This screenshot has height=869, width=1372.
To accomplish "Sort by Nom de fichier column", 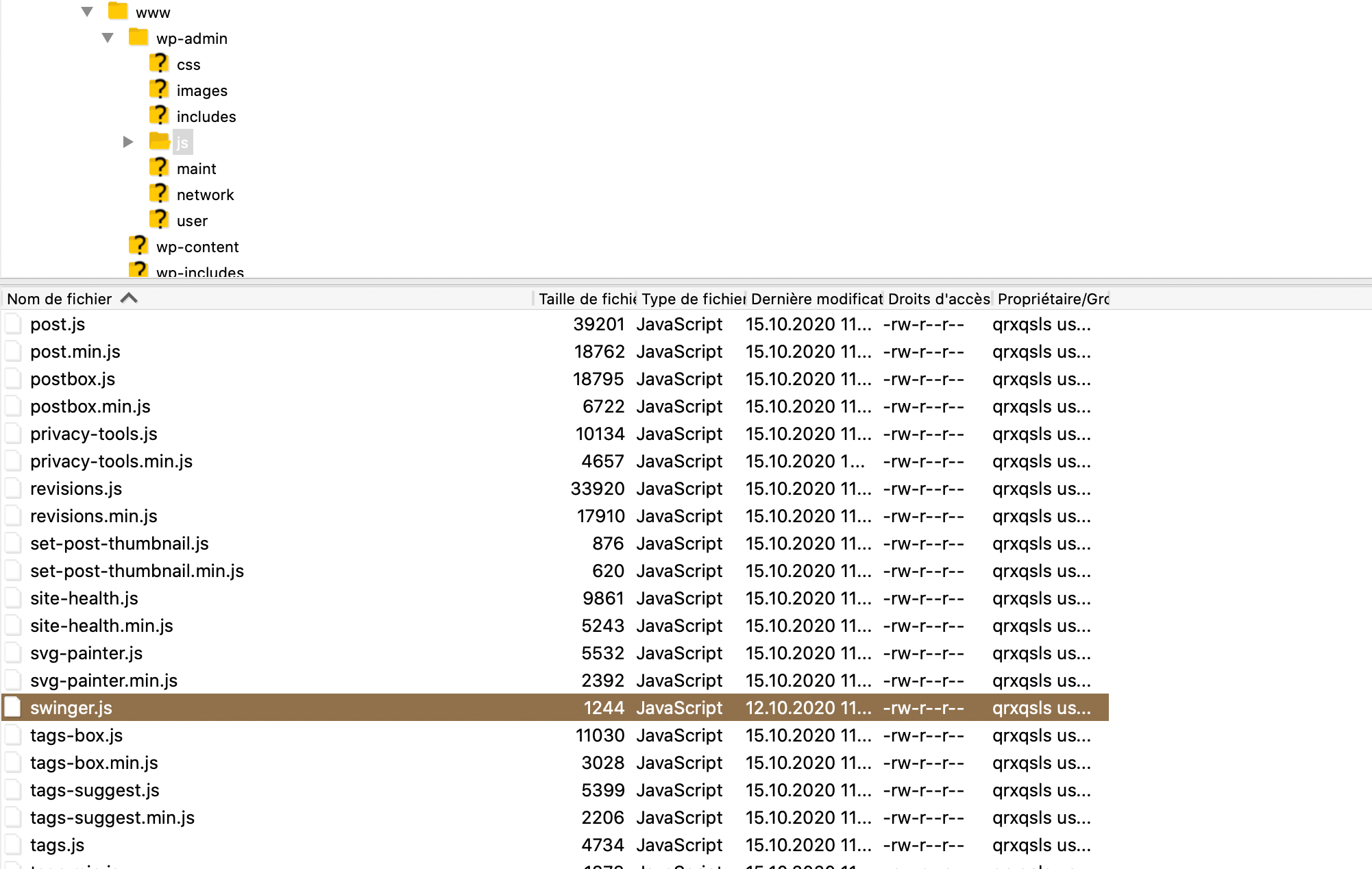I will (x=59, y=299).
